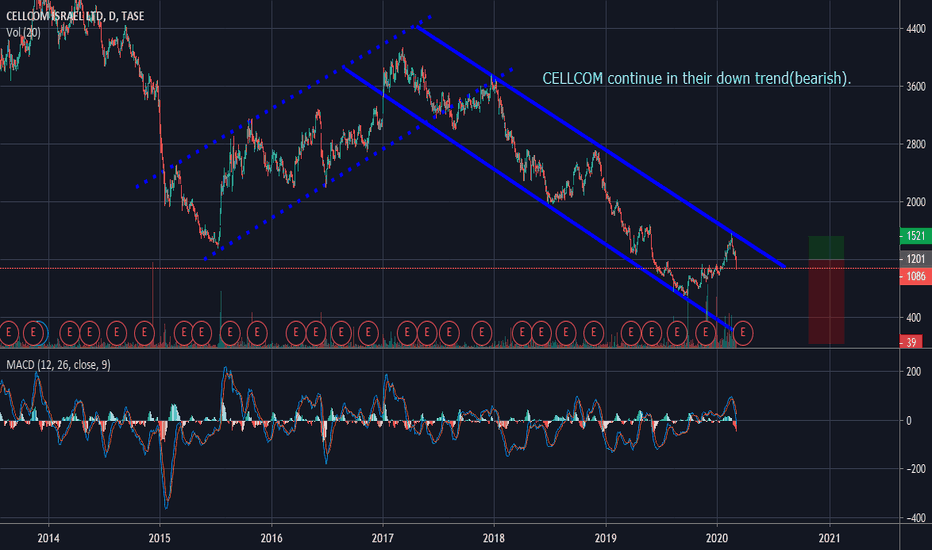Click the 200 value on MACD axis
The height and width of the screenshot is (550, 932).
(914, 372)
